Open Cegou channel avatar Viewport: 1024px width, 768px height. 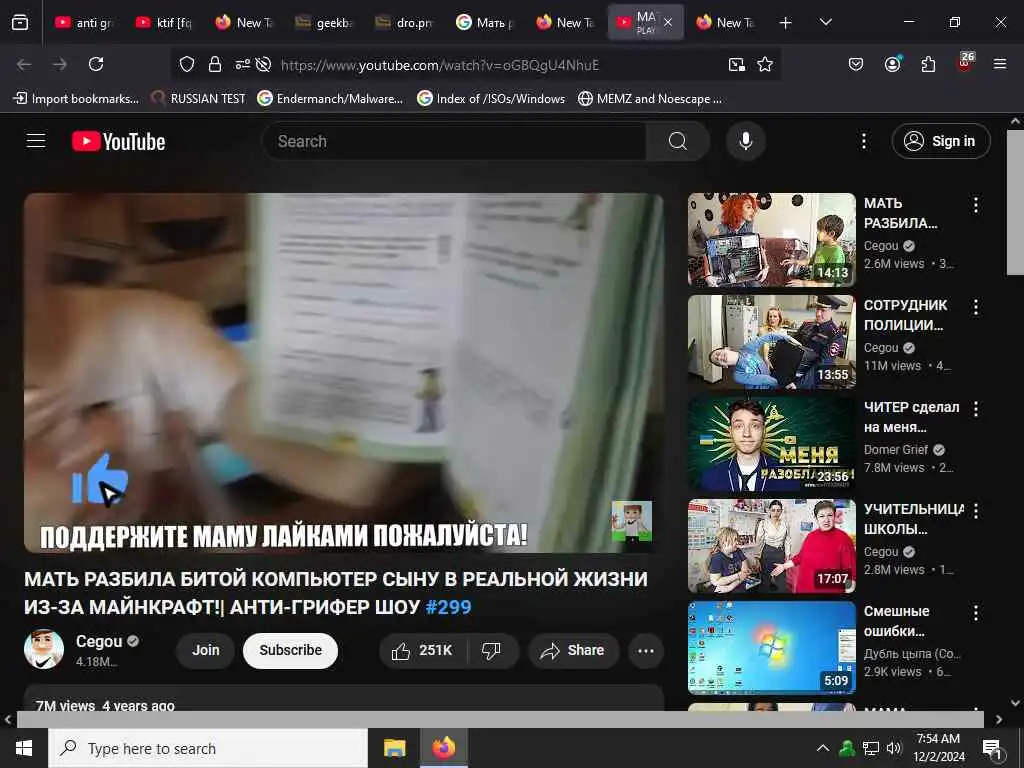(x=44, y=649)
